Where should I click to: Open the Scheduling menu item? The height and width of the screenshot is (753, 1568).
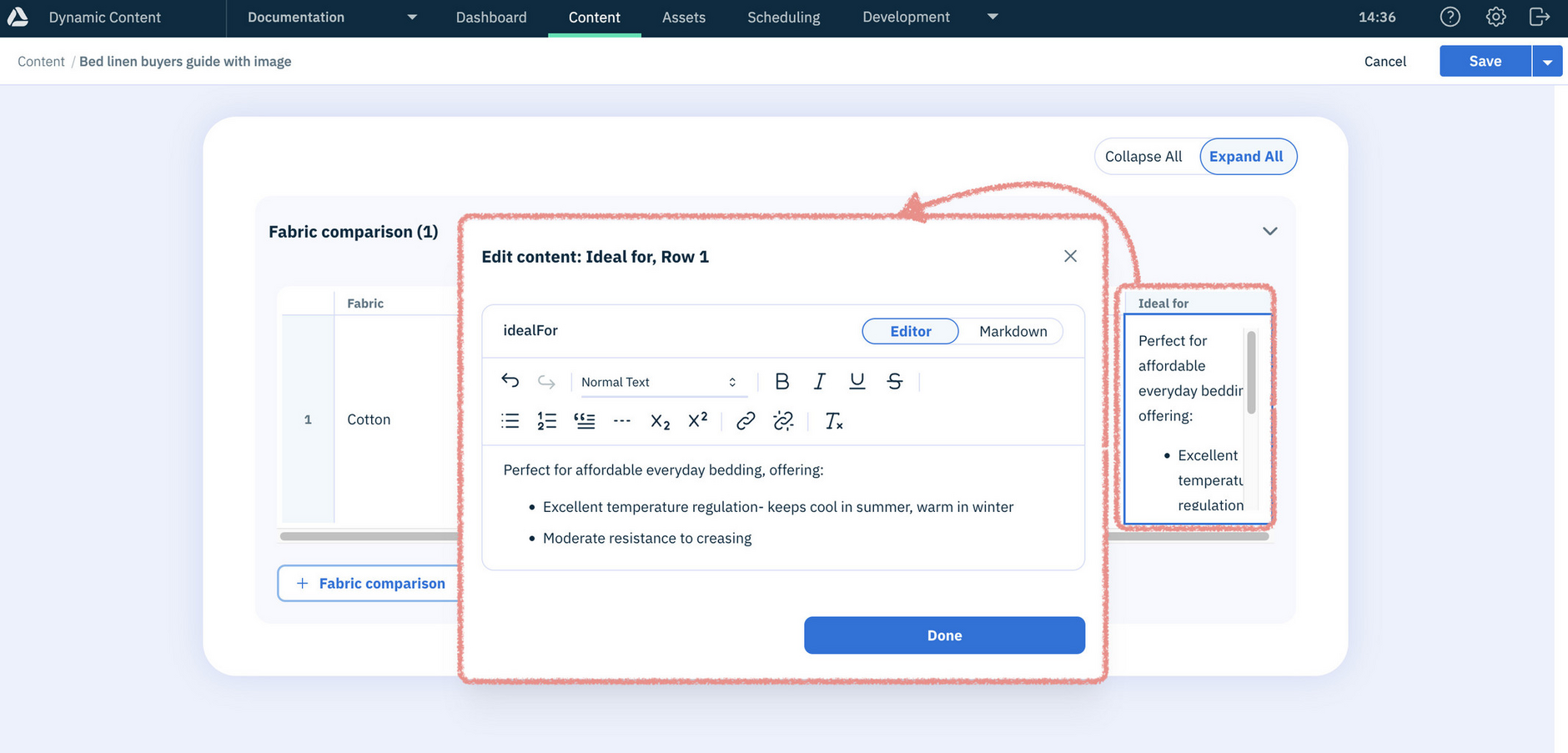click(783, 17)
